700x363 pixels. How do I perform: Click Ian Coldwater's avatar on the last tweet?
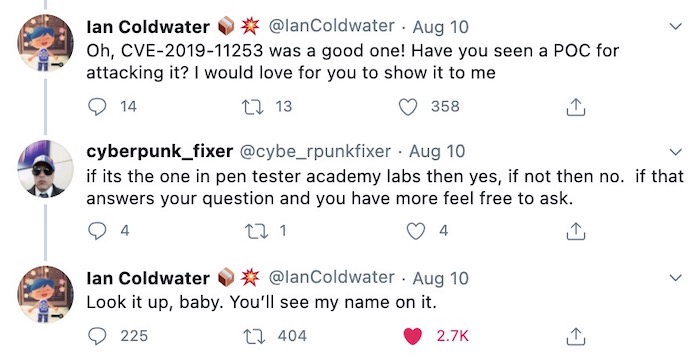(45, 294)
